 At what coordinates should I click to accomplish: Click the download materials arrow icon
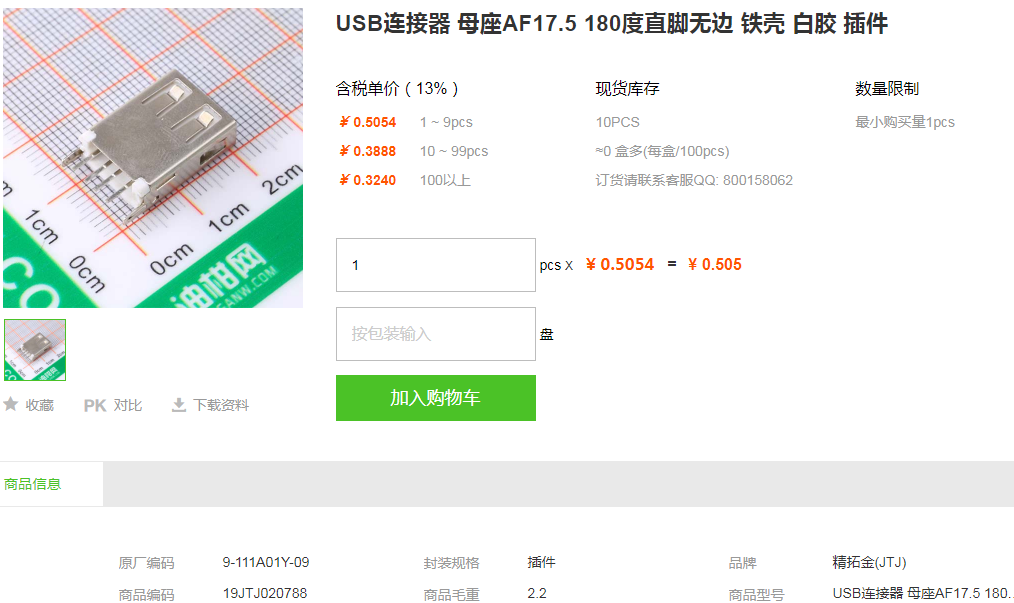click(178, 405)
